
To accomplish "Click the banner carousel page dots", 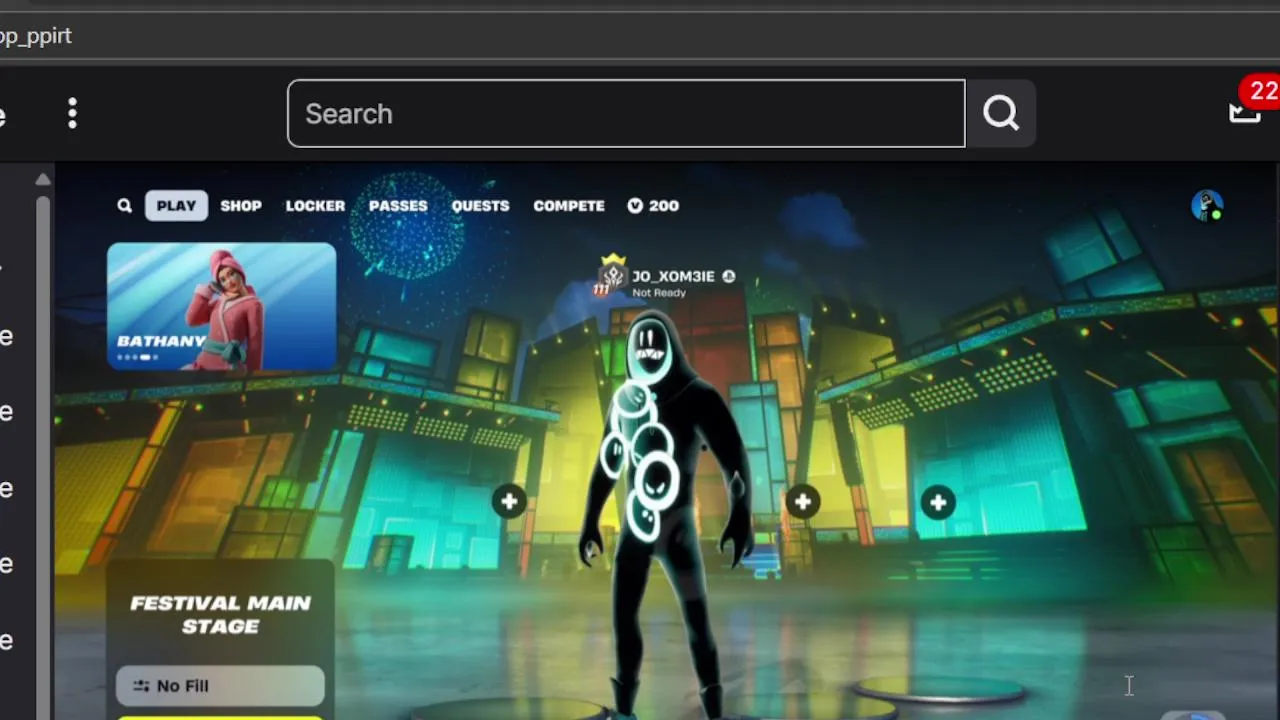I will [138, 357].
